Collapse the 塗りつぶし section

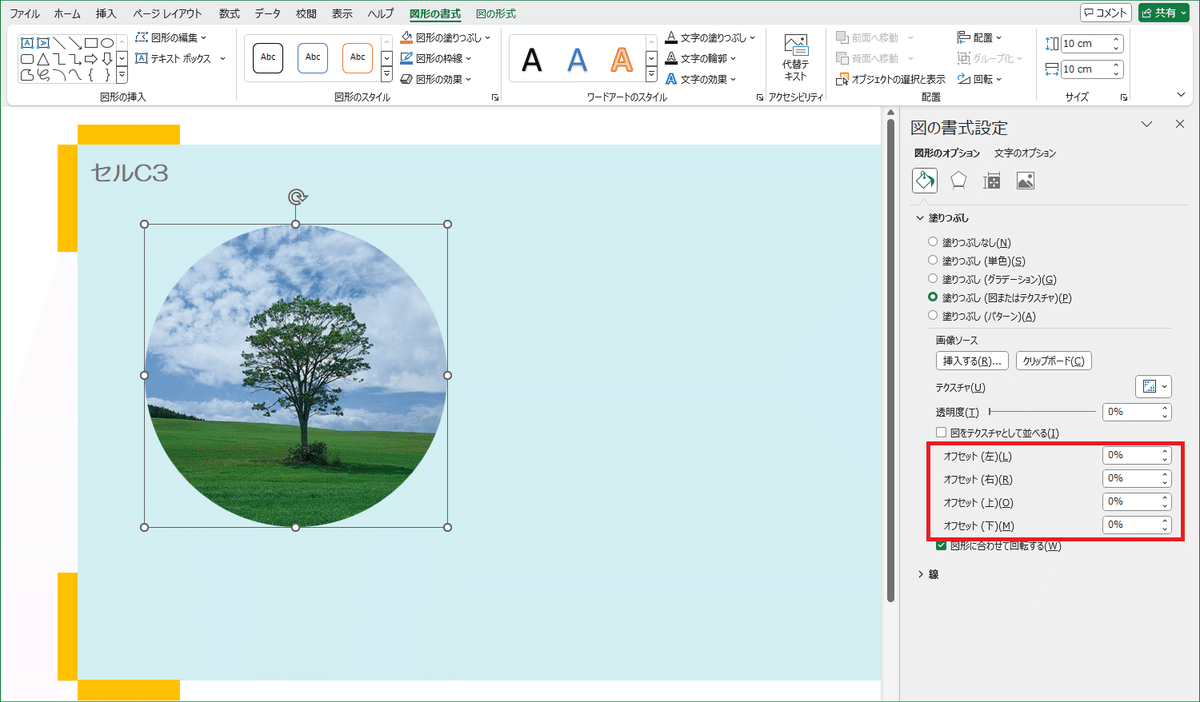click(920, 217)
